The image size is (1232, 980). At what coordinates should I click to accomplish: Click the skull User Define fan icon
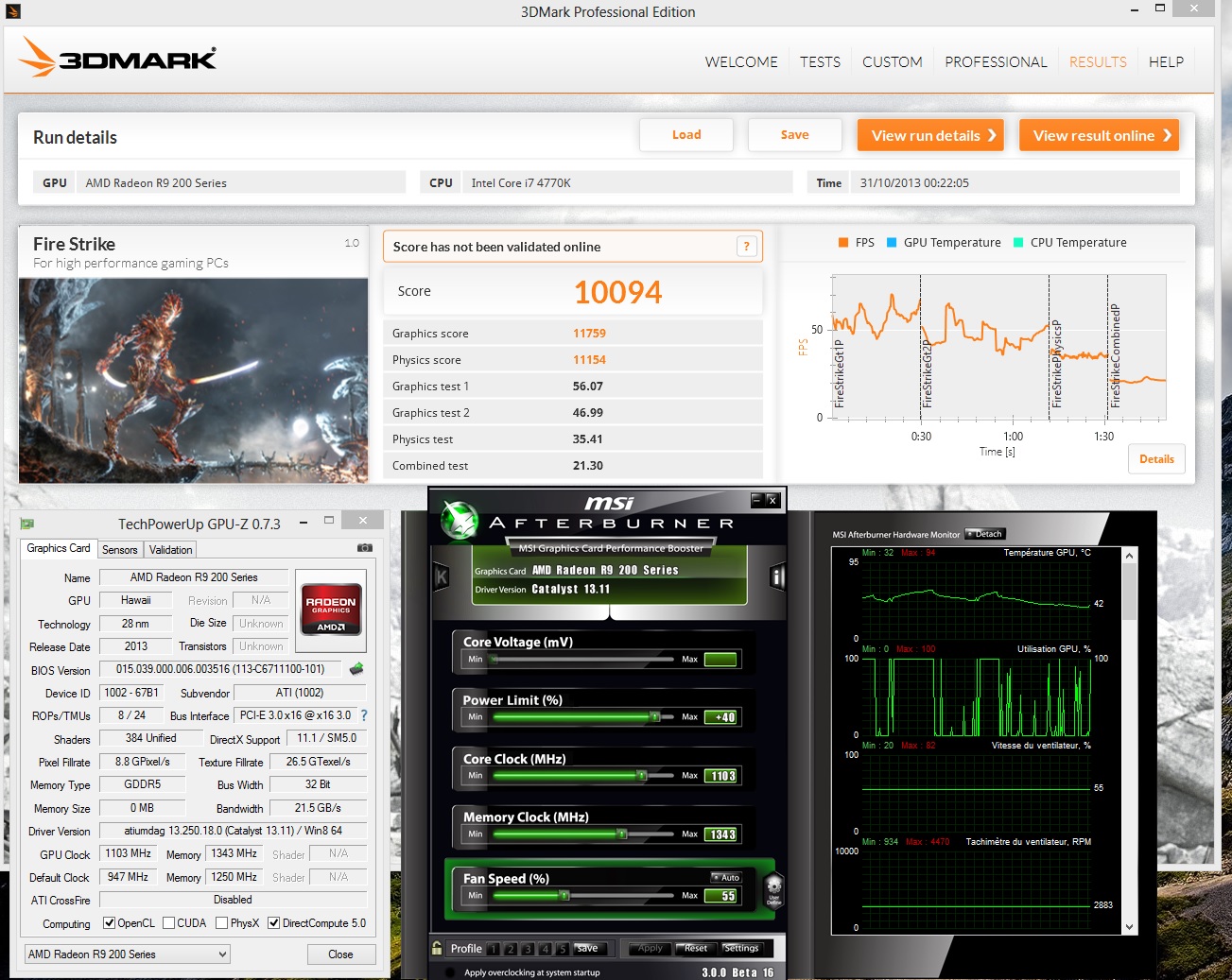(773, 888)
